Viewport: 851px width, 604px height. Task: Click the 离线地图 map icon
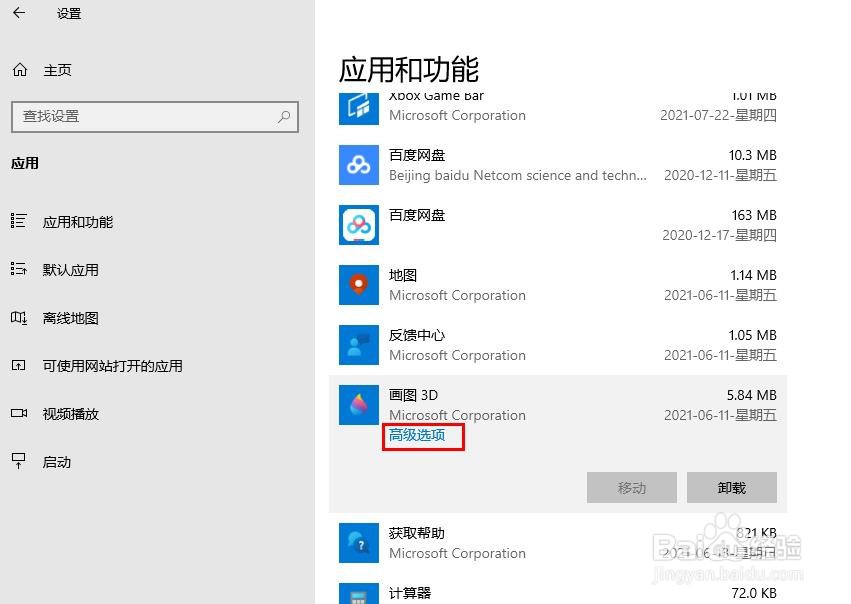[18, 317]
